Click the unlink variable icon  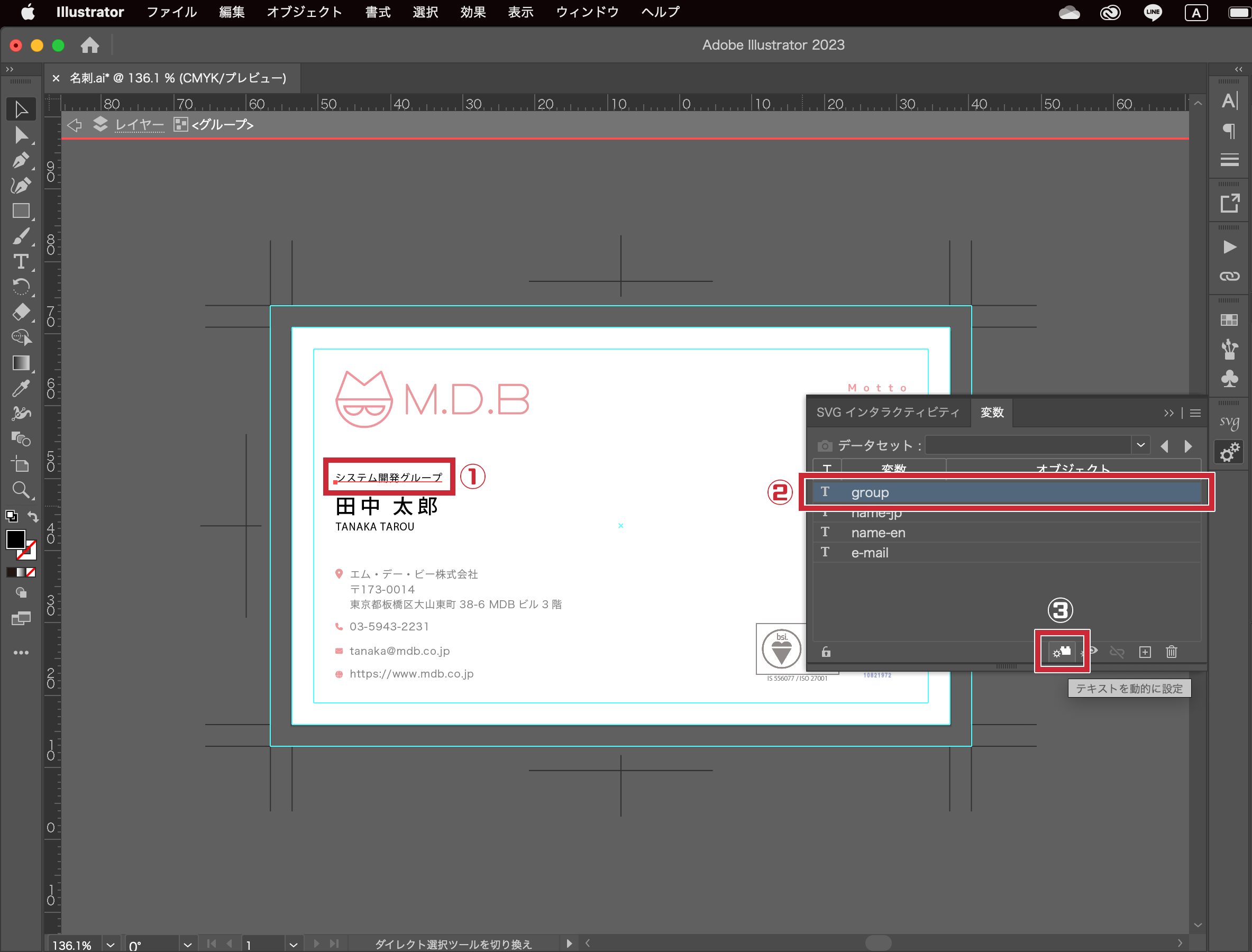click(x=1117, y=652)
